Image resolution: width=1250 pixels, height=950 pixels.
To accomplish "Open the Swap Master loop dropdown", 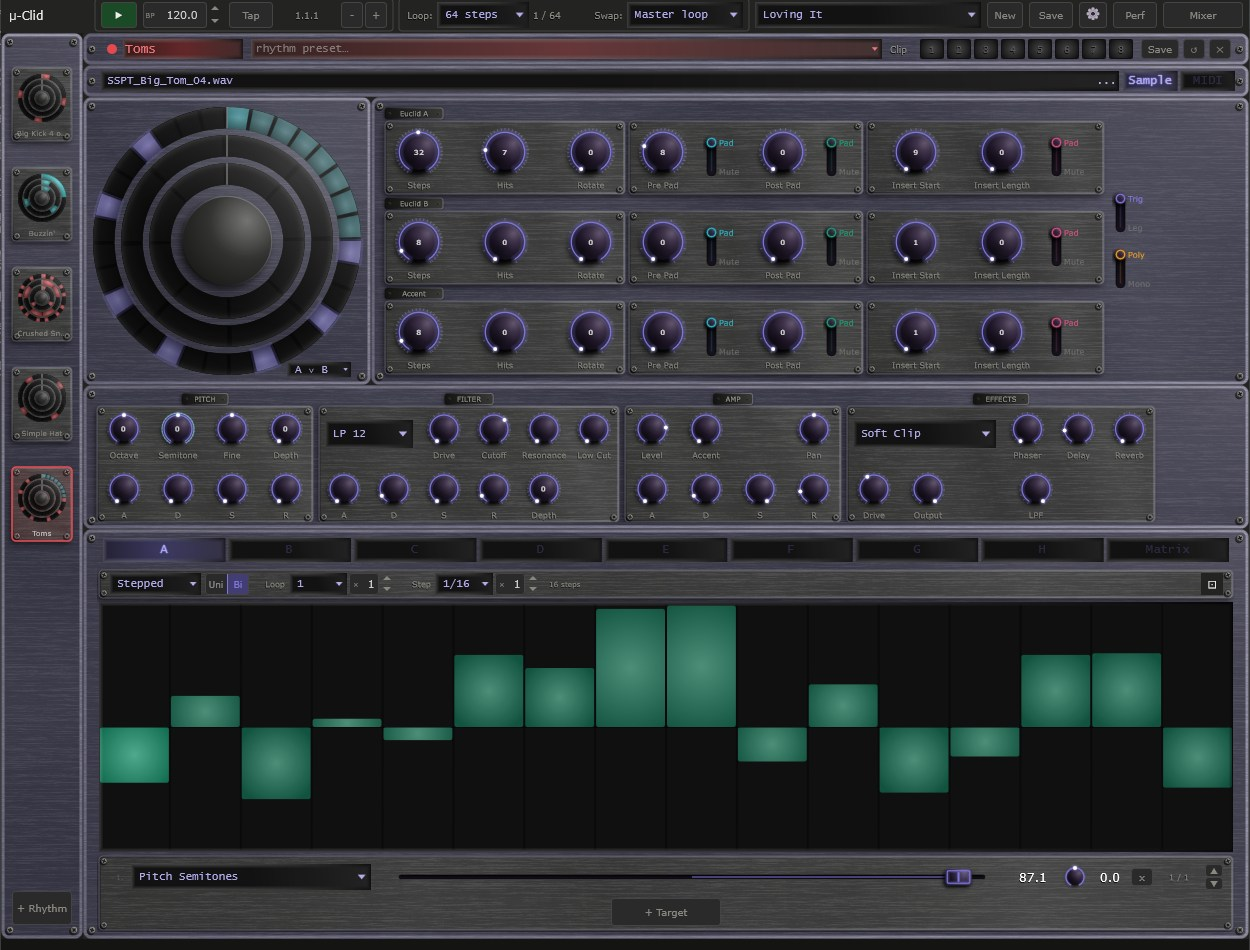I will [686, 15].
